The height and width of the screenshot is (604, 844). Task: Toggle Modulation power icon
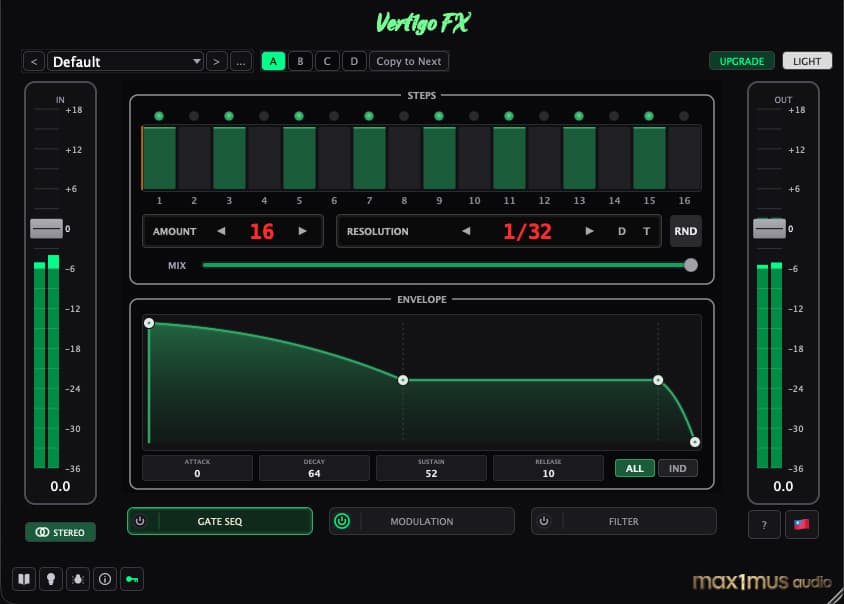[342, 521]
